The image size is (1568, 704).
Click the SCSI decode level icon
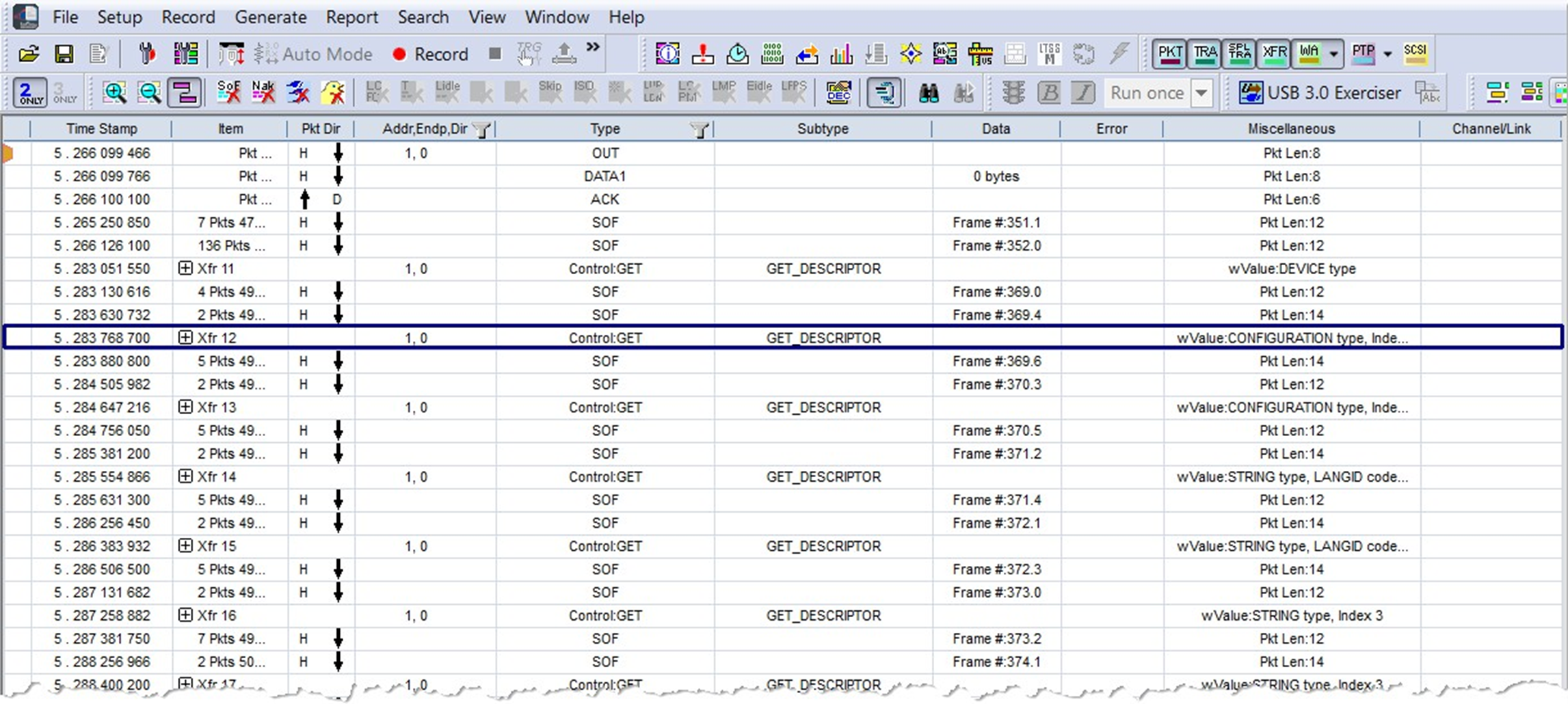click(1415, 53)
